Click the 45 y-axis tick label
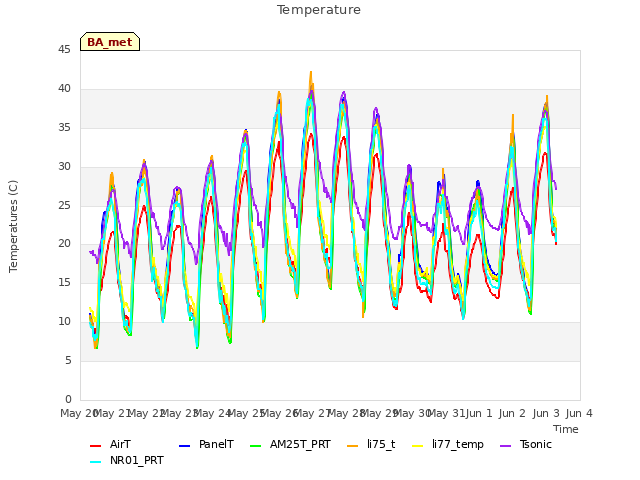The image size is (640, 480). coord(64,49)
